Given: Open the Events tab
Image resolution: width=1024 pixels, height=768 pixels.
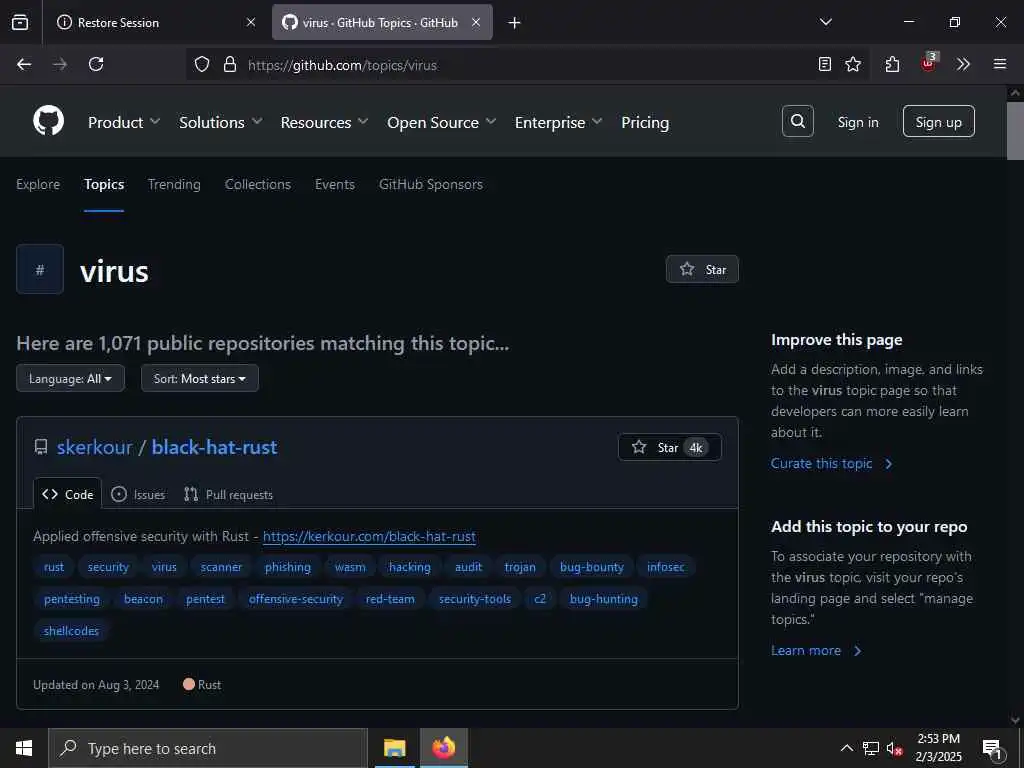Looking at the screenshot, I should 335,184.
